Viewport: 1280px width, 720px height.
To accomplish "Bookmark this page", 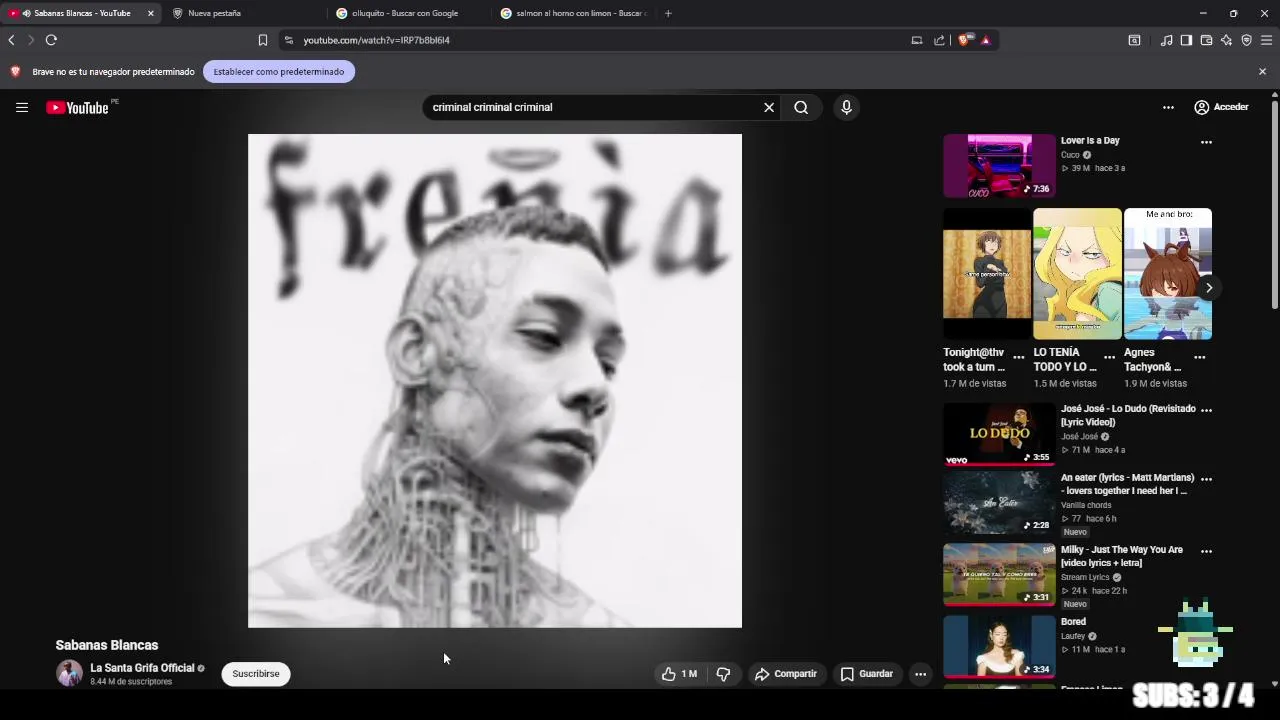I will 262,40.
